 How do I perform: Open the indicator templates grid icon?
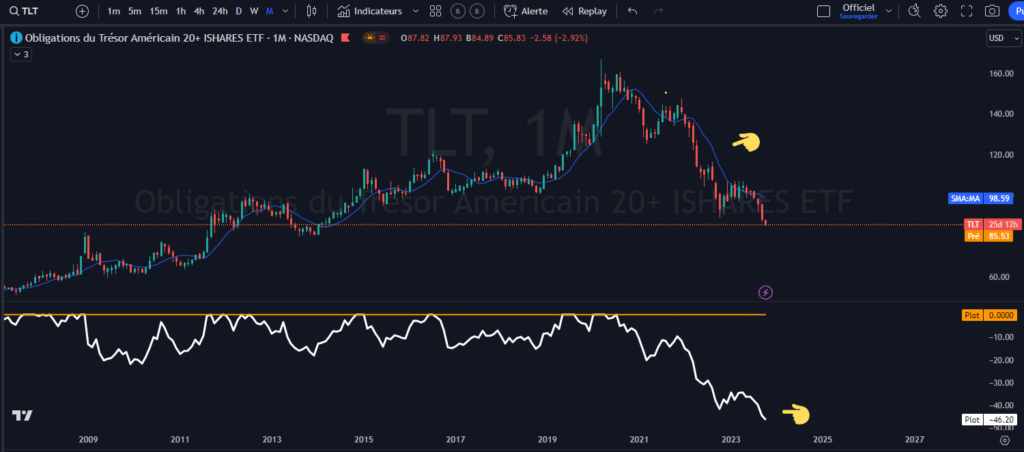[x=436, y=11]
